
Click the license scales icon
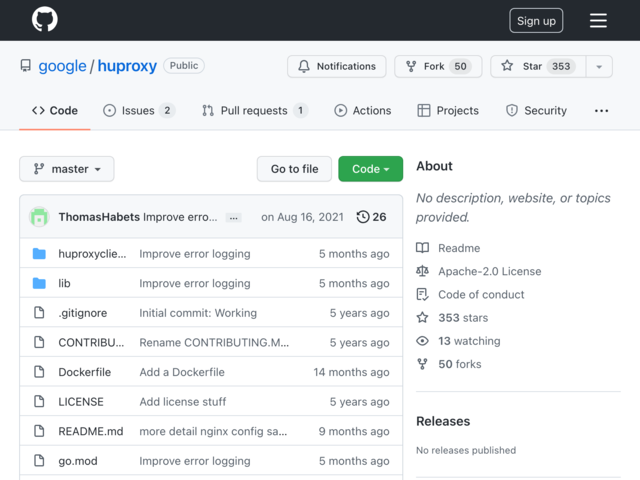(x=422, y=271)
